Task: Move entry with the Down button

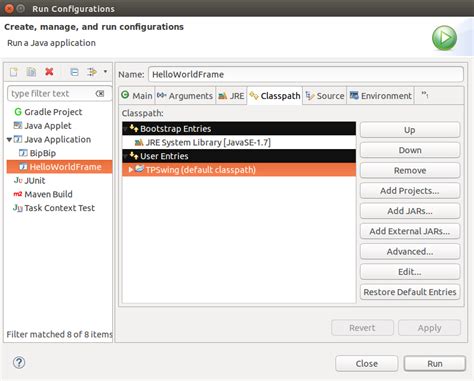Action: 410,150
